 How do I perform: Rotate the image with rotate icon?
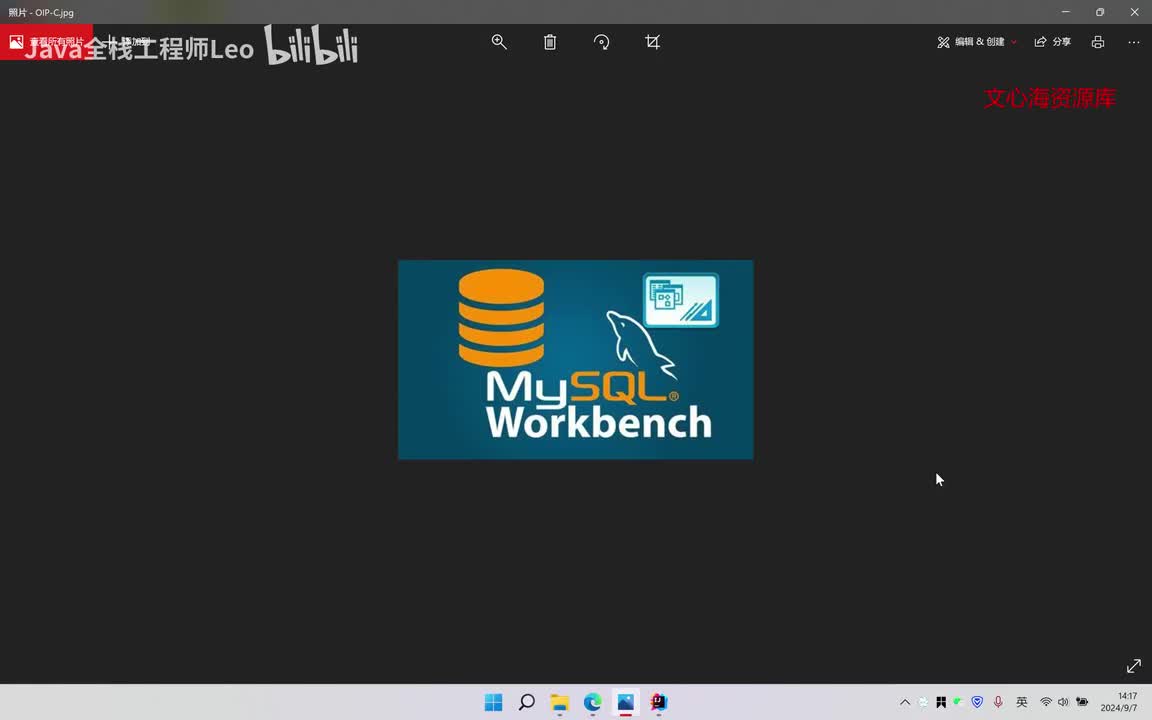coord(601,42)
